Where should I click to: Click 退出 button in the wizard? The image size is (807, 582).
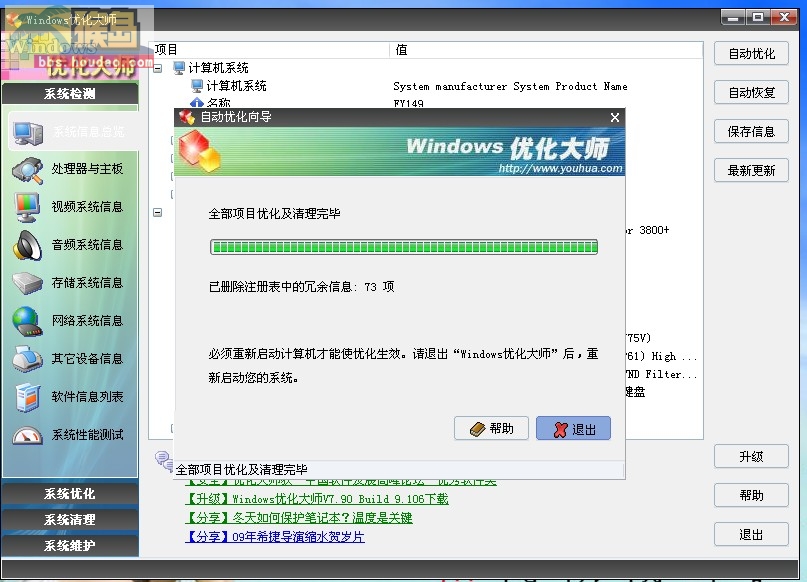pos(573,428)
